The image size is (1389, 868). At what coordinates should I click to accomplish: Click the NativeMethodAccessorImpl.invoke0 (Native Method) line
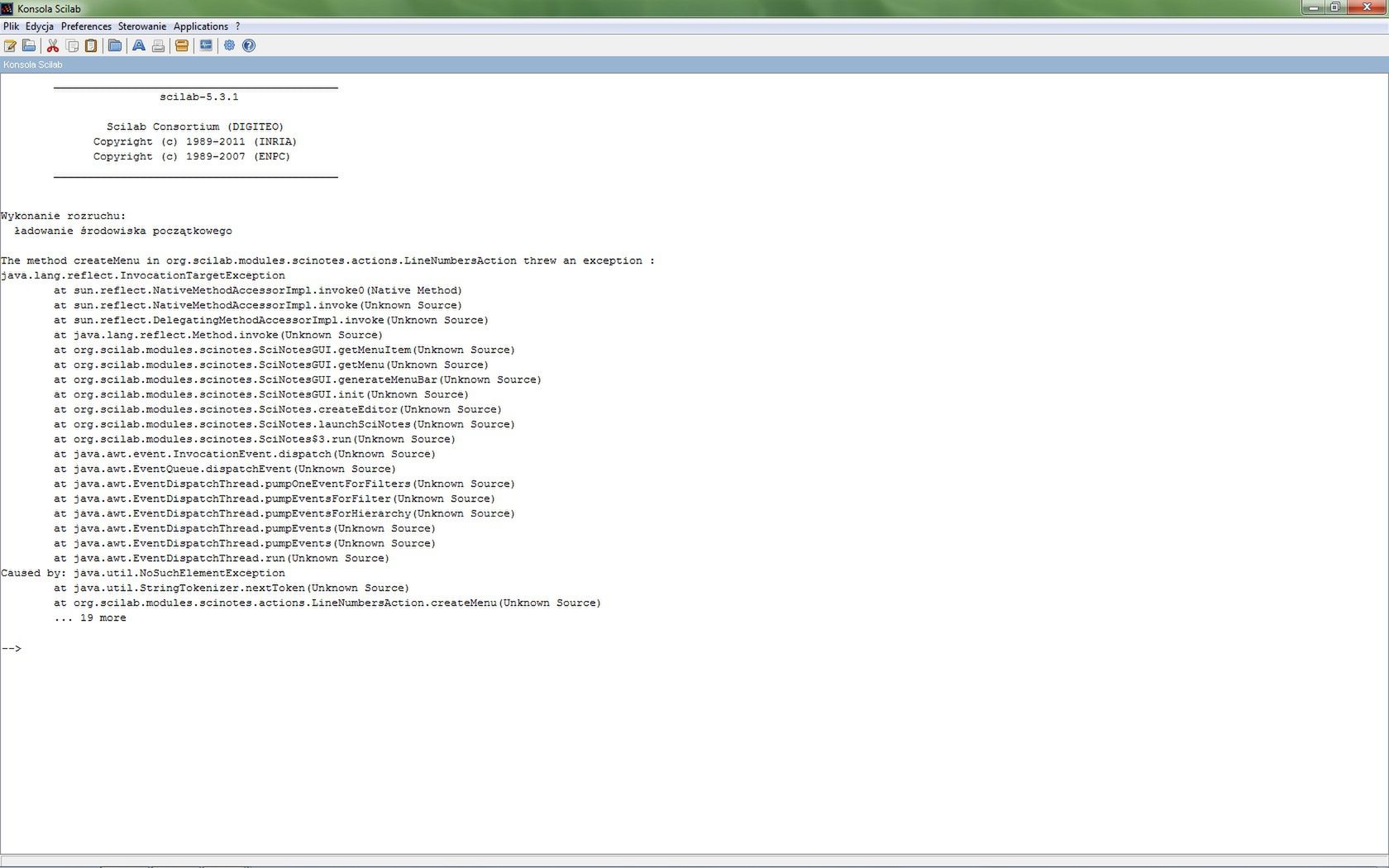coord(258,290)
